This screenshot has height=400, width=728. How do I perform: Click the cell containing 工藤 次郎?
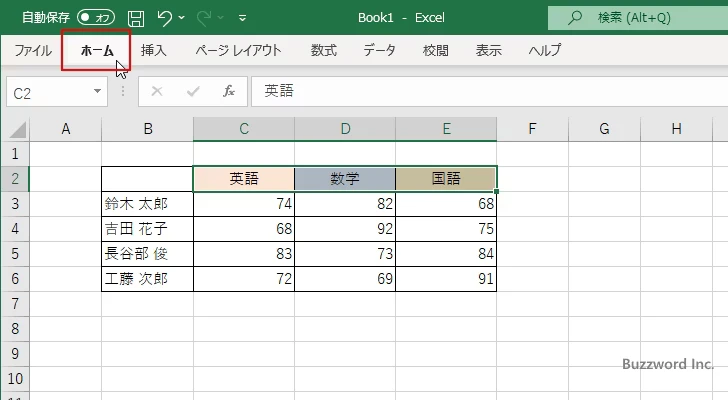coord(148,279)
